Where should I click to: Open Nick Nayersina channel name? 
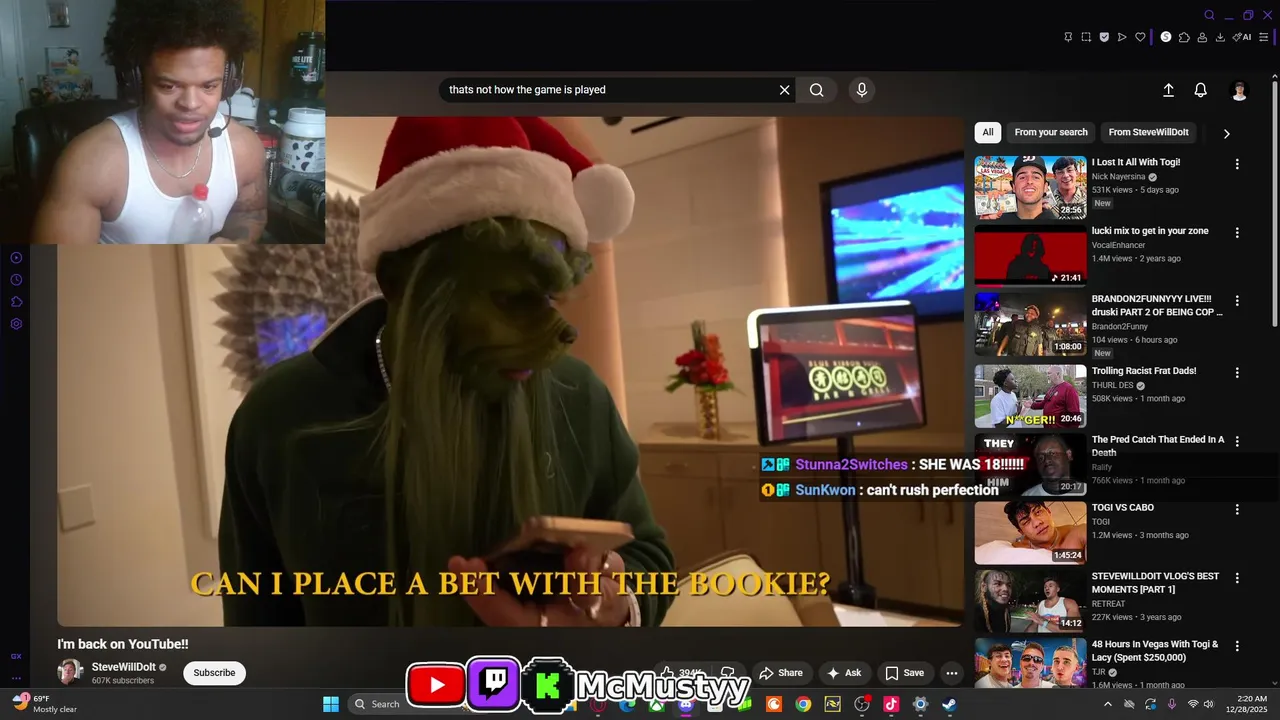[1118, 177]
